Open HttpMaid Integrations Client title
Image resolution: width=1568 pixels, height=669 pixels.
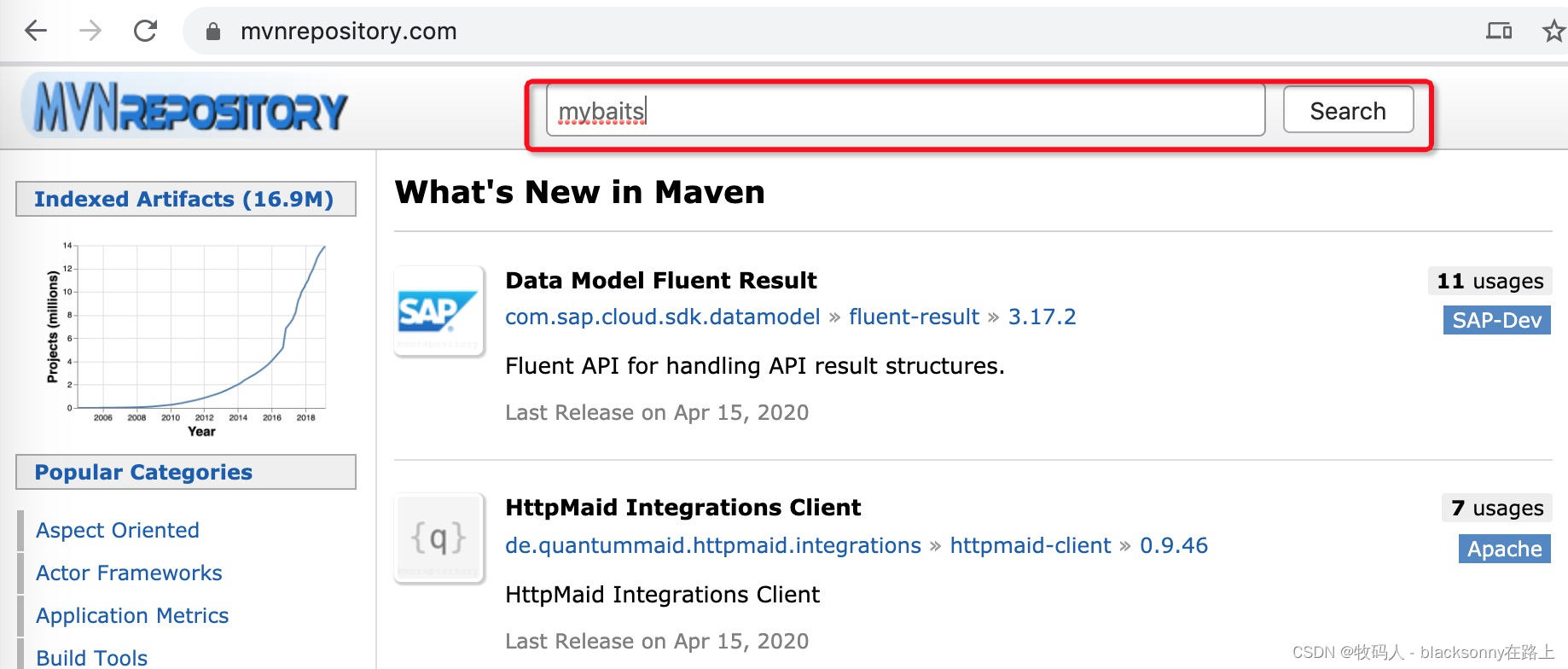click(683, 508)
